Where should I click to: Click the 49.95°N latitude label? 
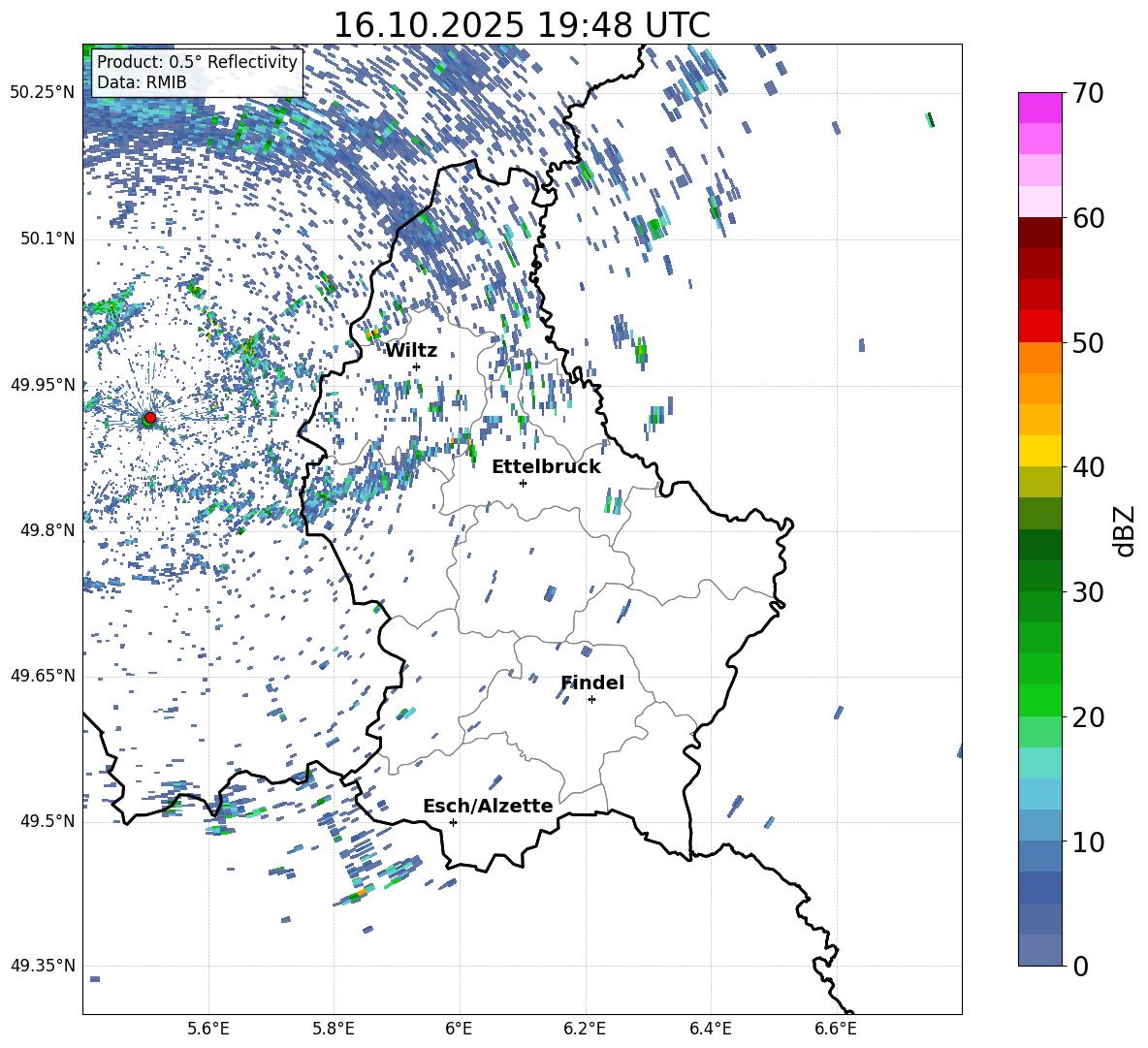[44, 384]
